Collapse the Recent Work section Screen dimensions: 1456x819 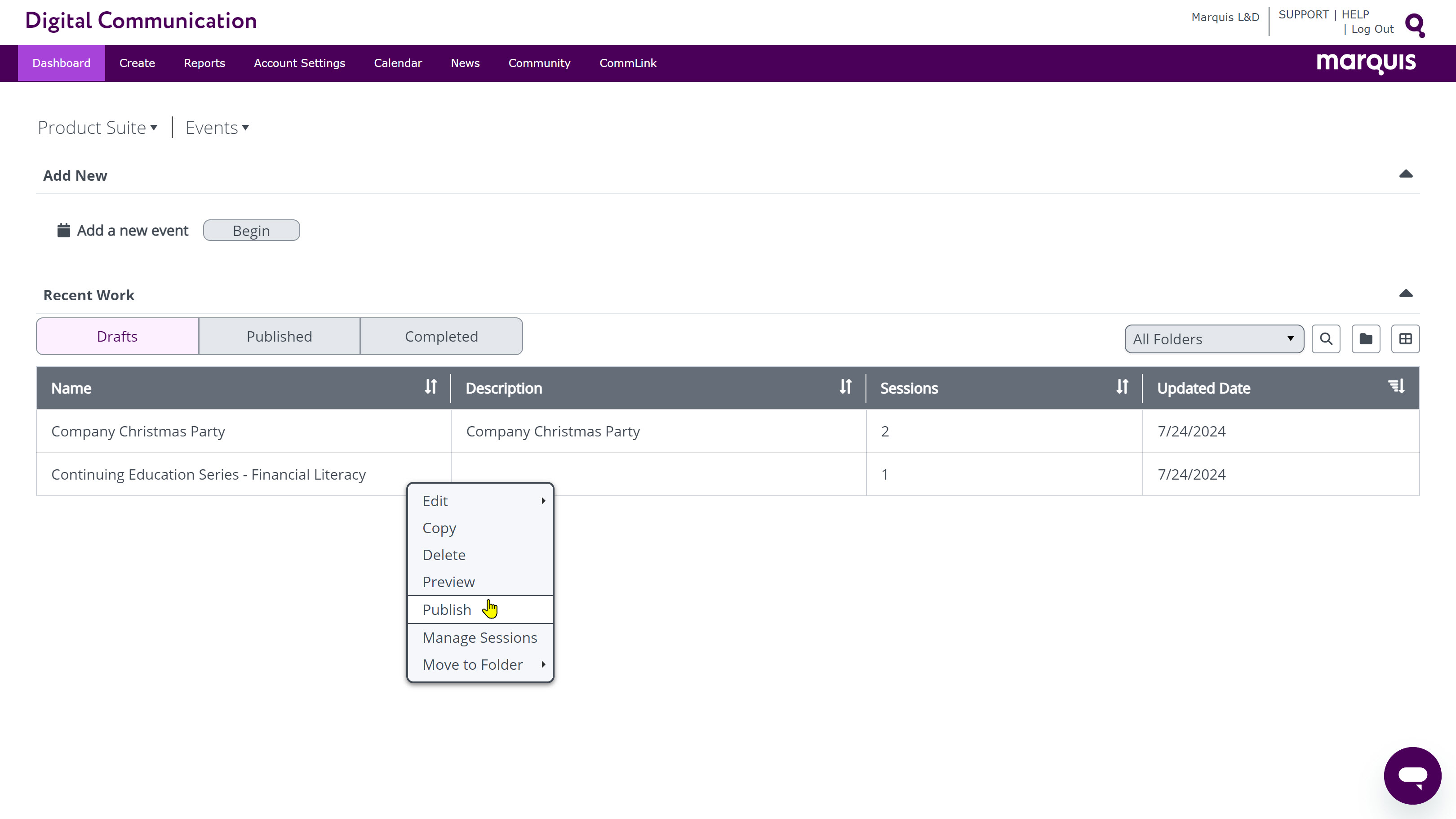pyautogui.click(x=1406, y=294)
